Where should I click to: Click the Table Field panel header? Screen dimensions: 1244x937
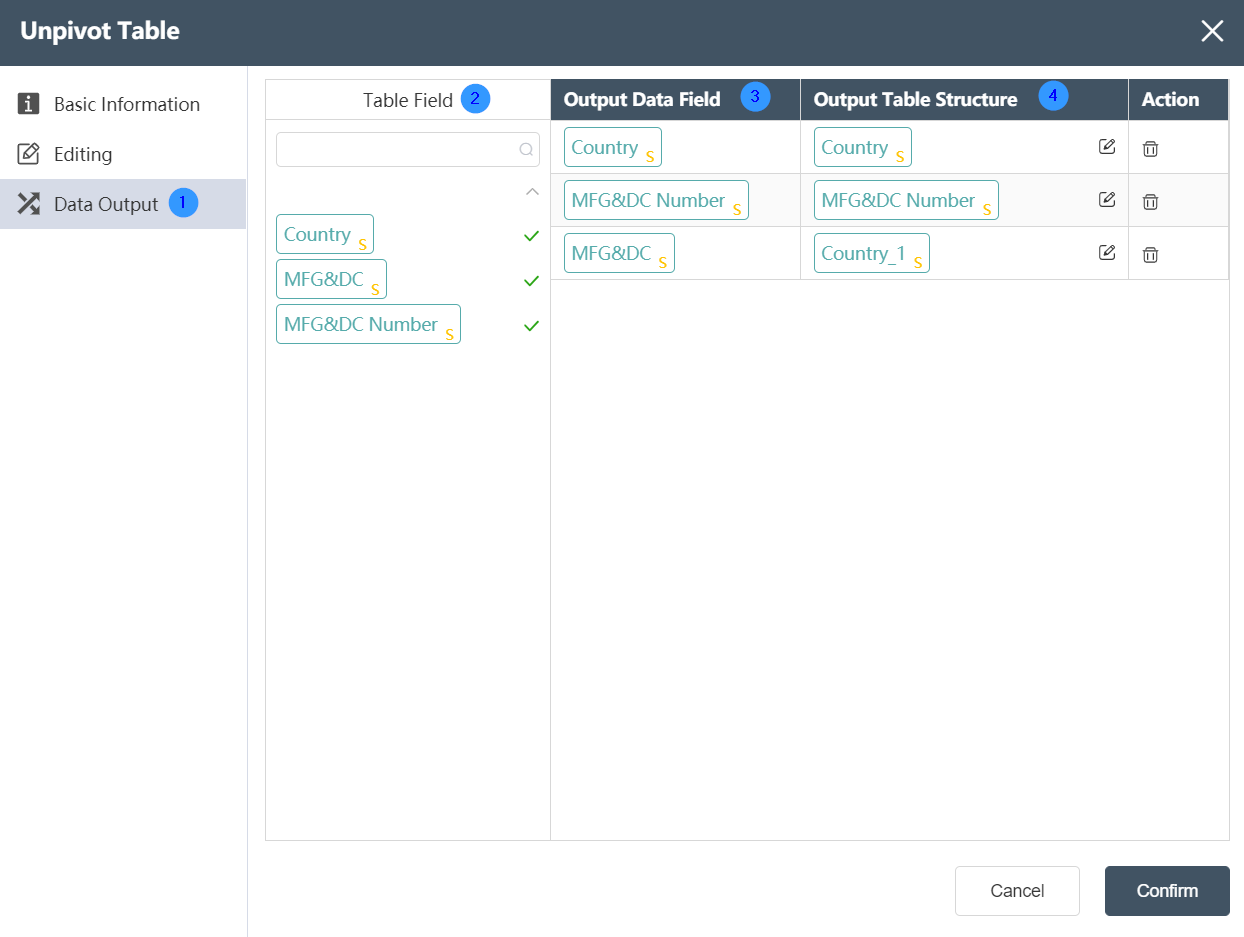click(408, 100)
